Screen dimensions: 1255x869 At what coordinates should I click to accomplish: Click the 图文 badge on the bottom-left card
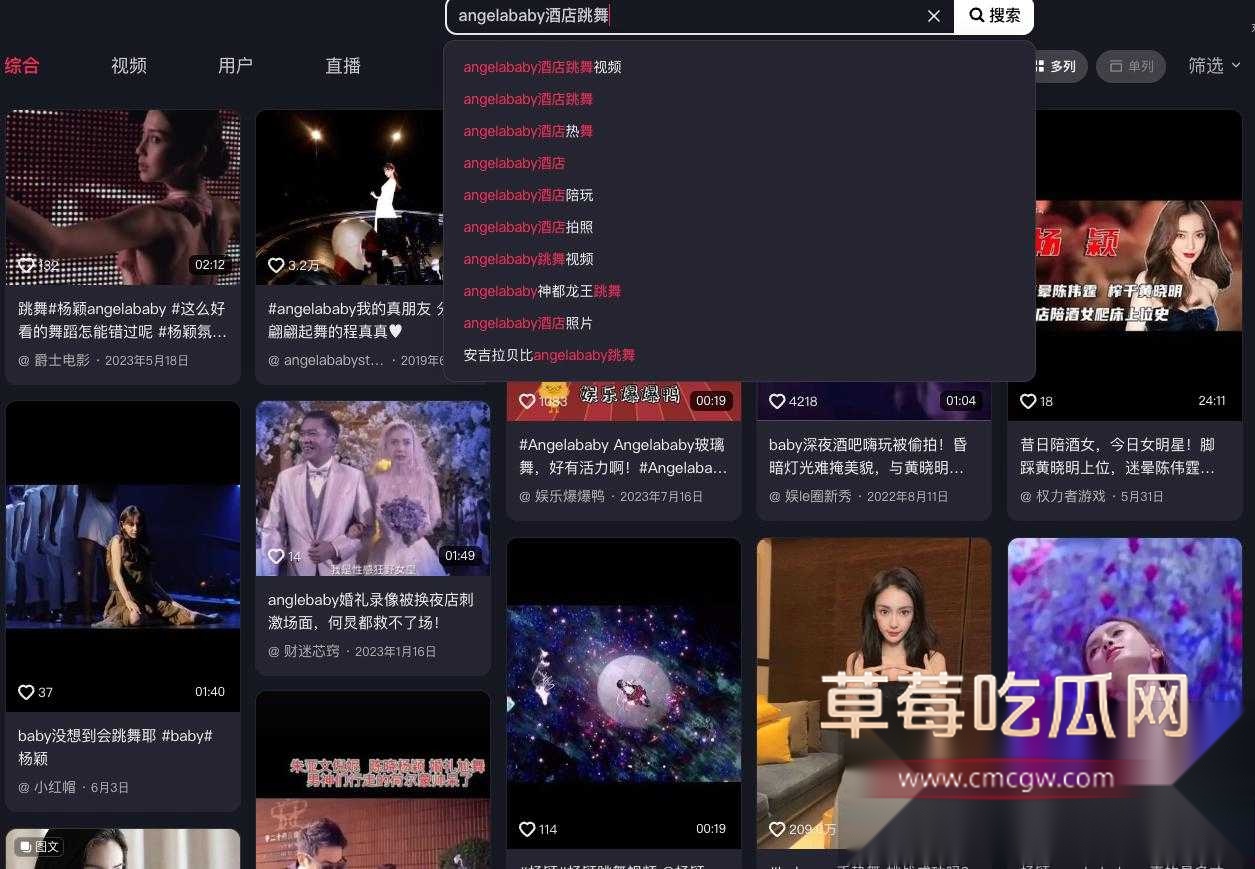[x=39, y=846]
